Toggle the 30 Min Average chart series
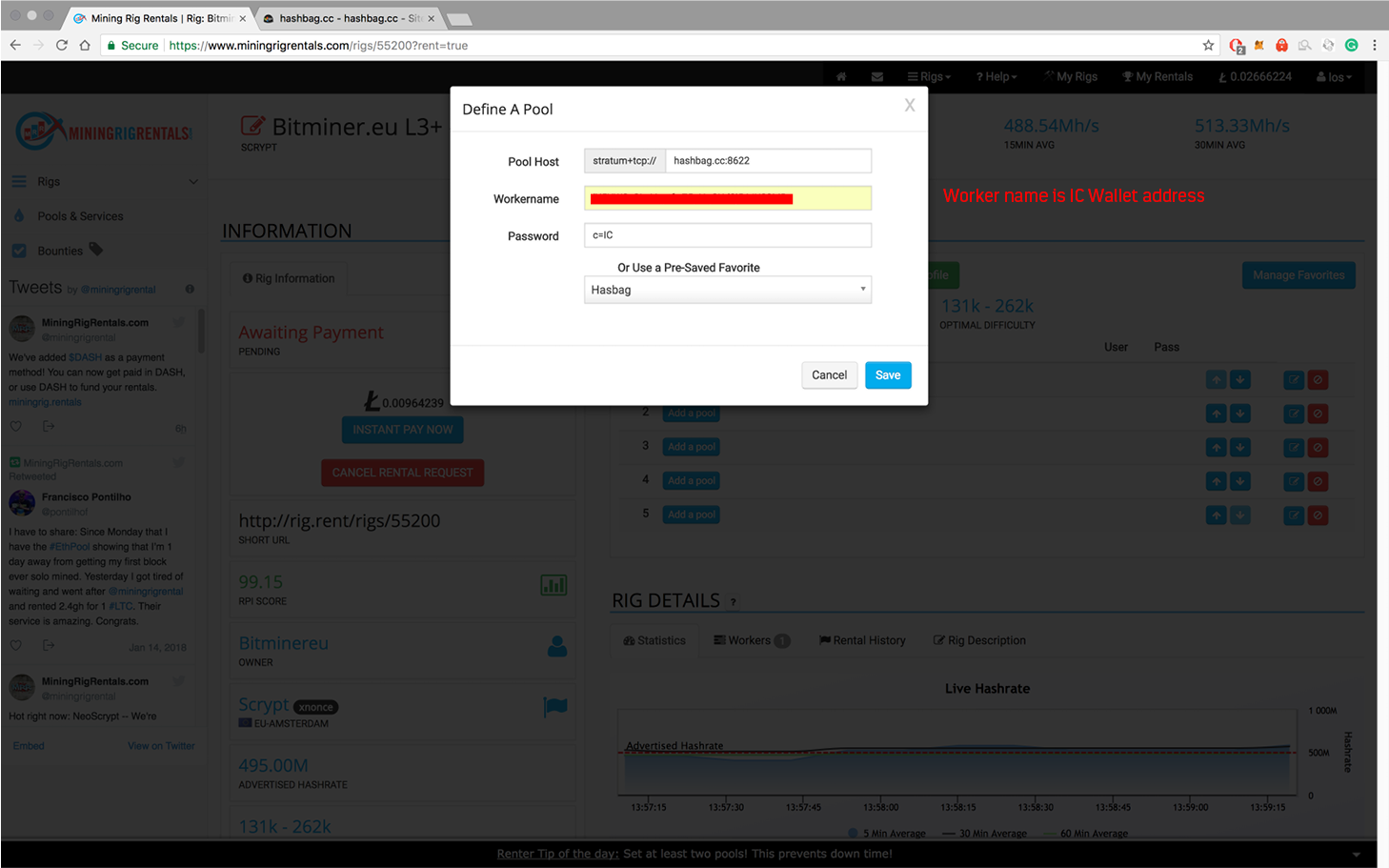The height and width of the screenshot is (868, 1389). point(984,834)
